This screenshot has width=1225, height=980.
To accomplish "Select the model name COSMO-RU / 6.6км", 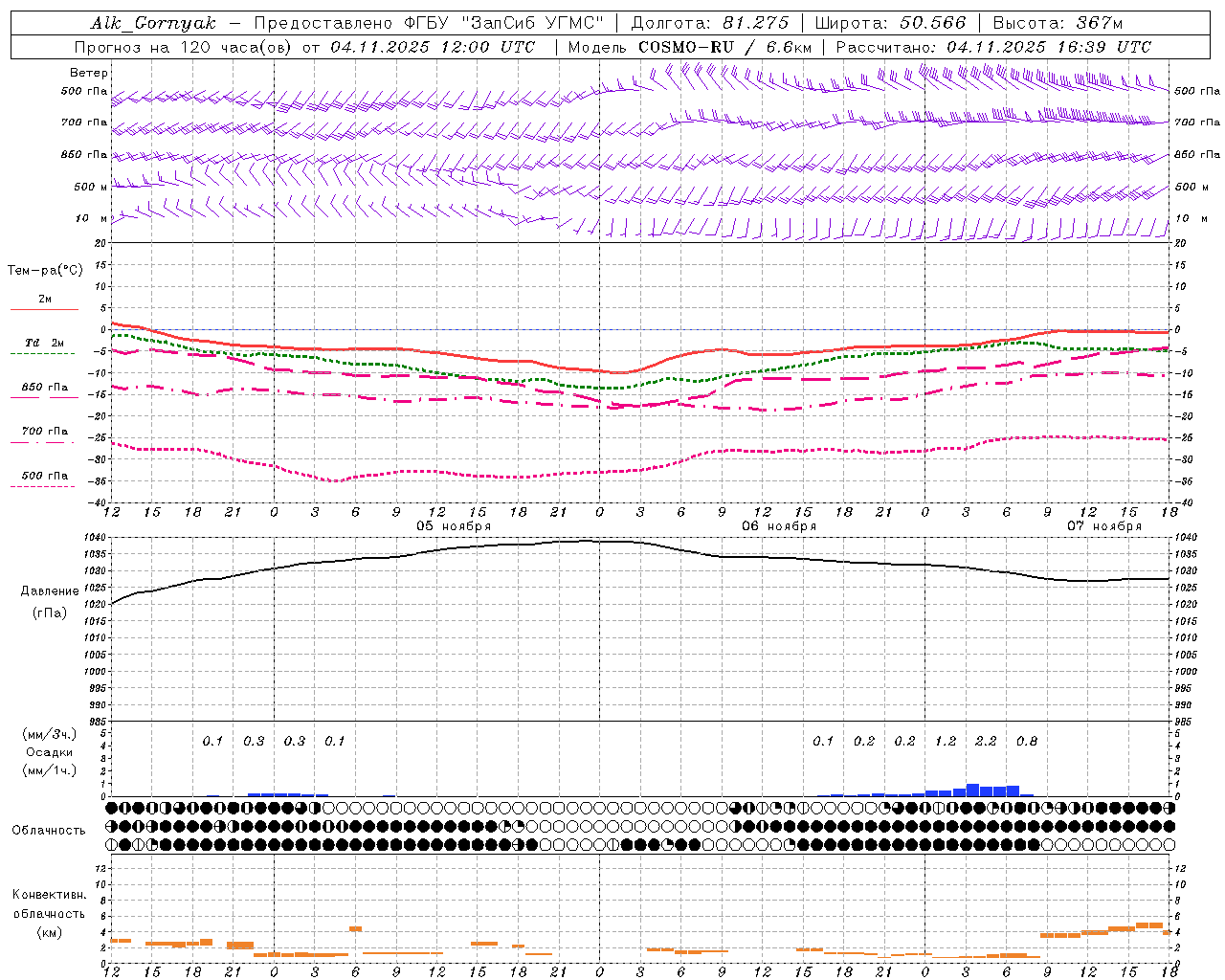I will coord(724,47).
